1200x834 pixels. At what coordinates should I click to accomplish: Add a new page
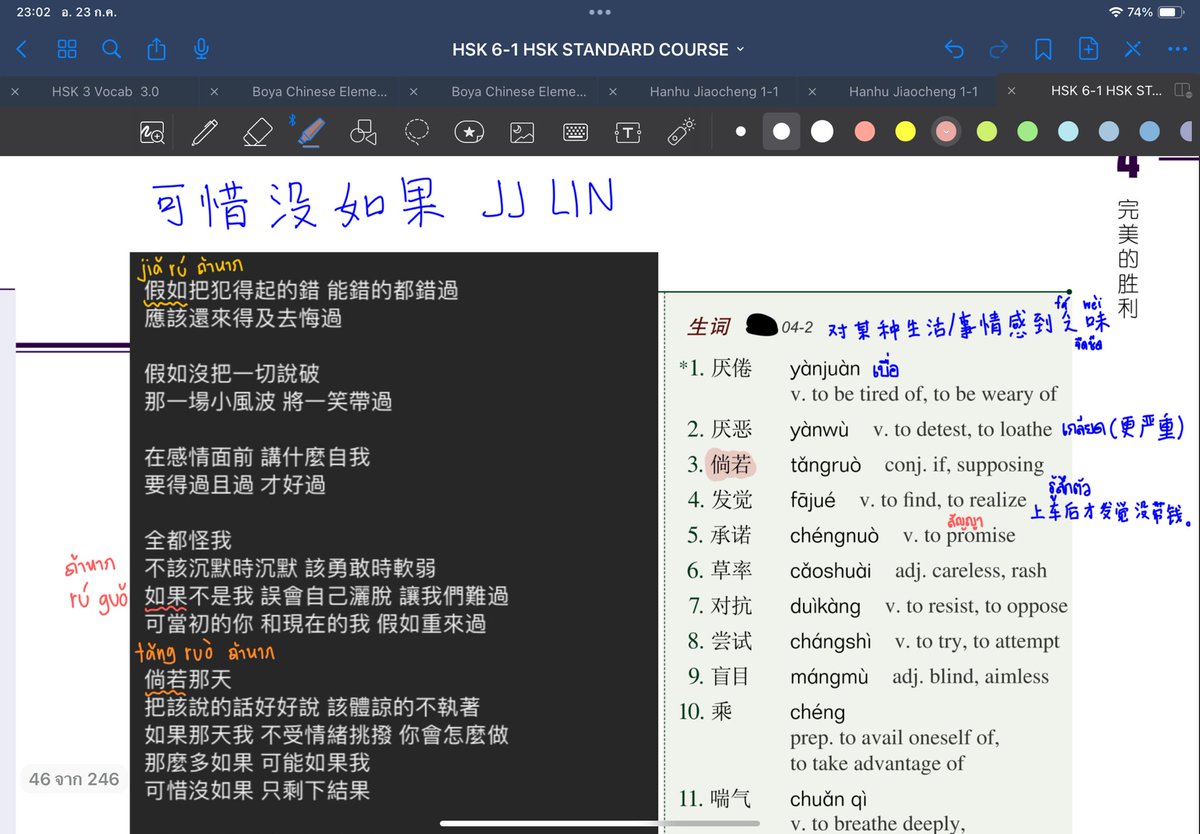(1088, 49)
